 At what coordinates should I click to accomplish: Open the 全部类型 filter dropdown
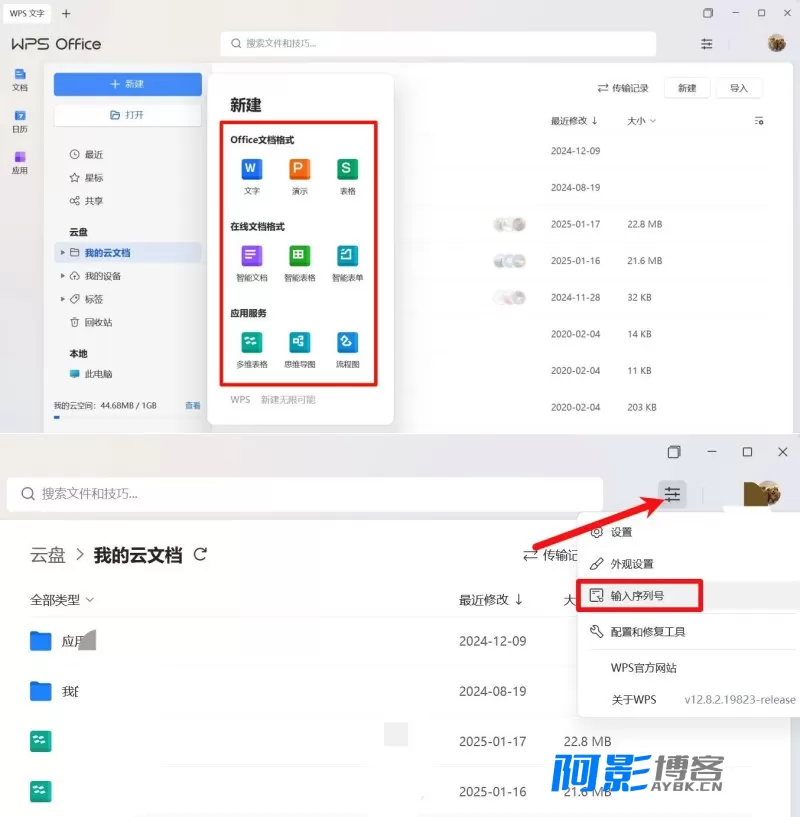[x=61, y=600]
